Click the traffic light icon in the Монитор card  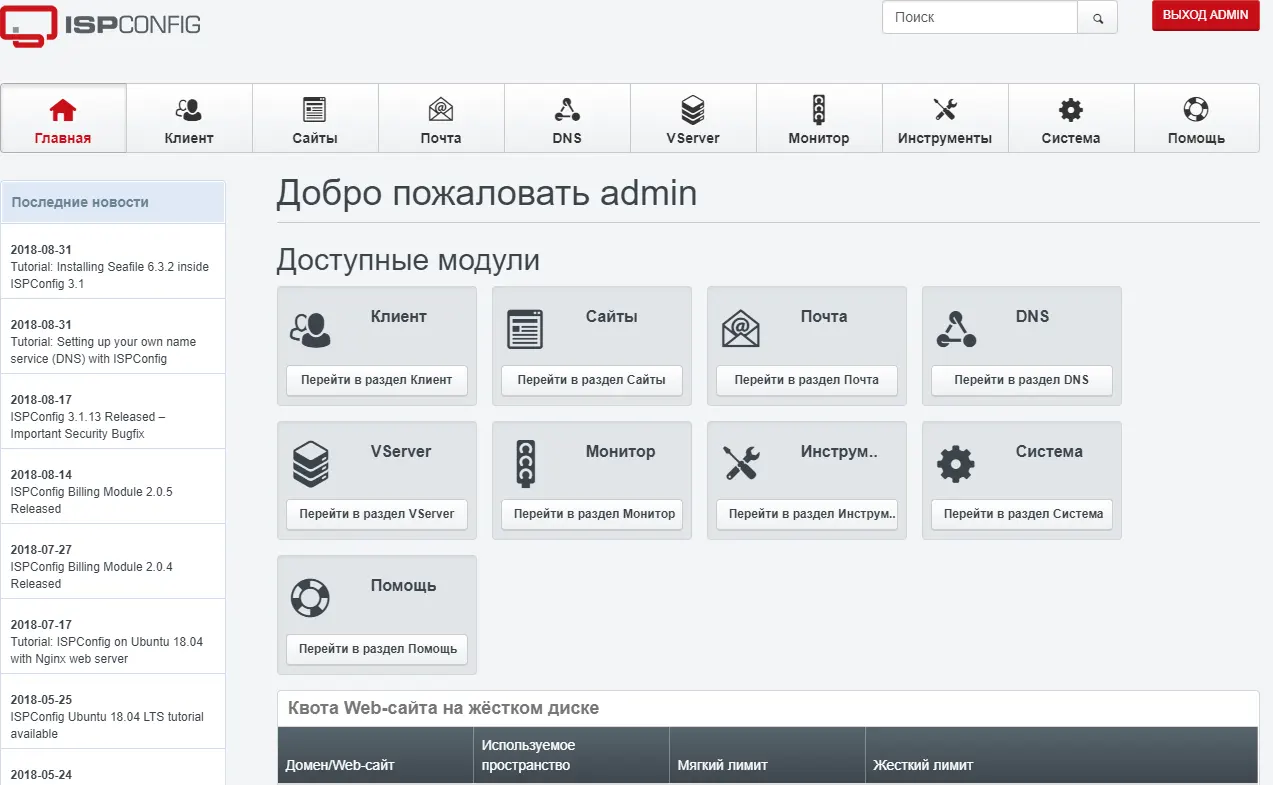point(525,464)
